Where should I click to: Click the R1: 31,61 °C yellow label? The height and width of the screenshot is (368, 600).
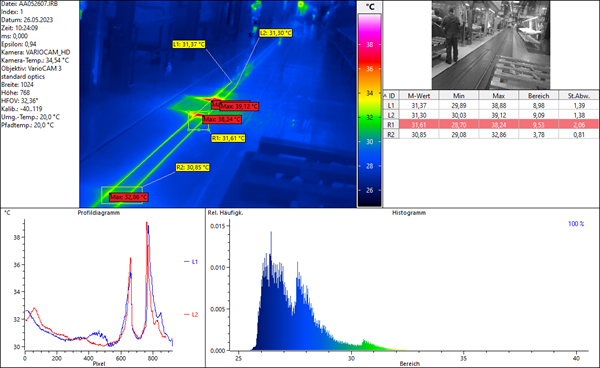click(x=228, y=138)
